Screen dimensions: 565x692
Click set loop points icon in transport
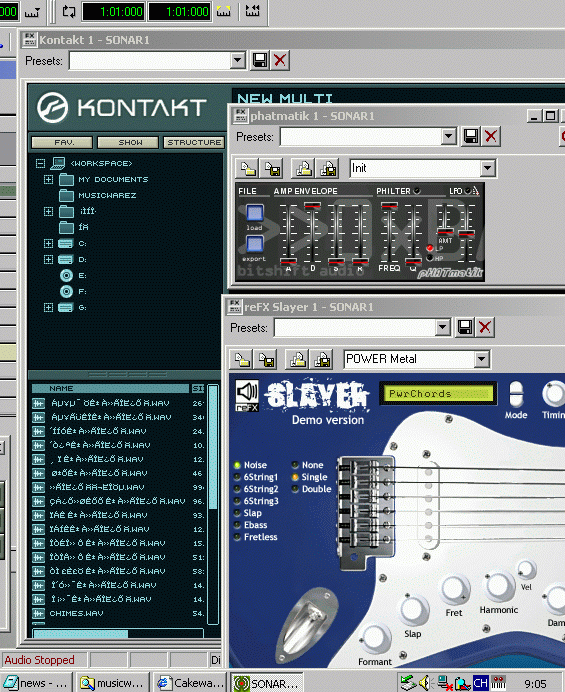(223, 11)
